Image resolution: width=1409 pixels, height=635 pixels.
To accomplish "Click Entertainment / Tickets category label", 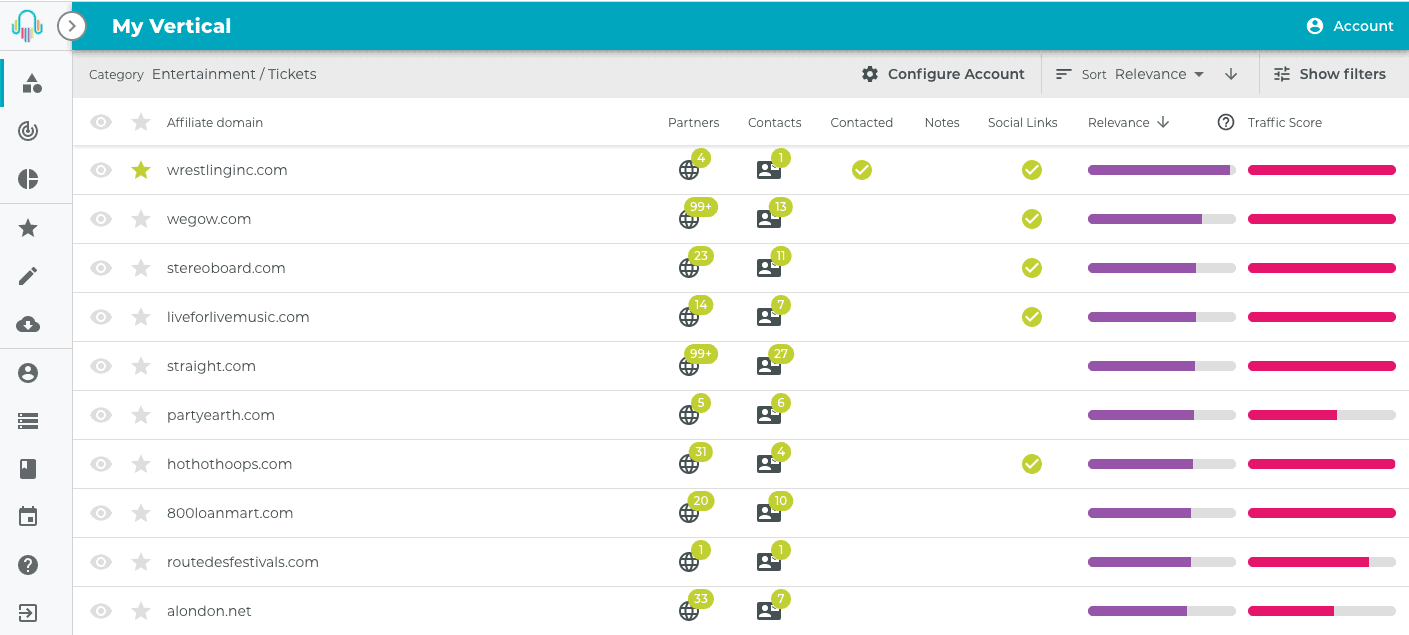I will [234, 74].
